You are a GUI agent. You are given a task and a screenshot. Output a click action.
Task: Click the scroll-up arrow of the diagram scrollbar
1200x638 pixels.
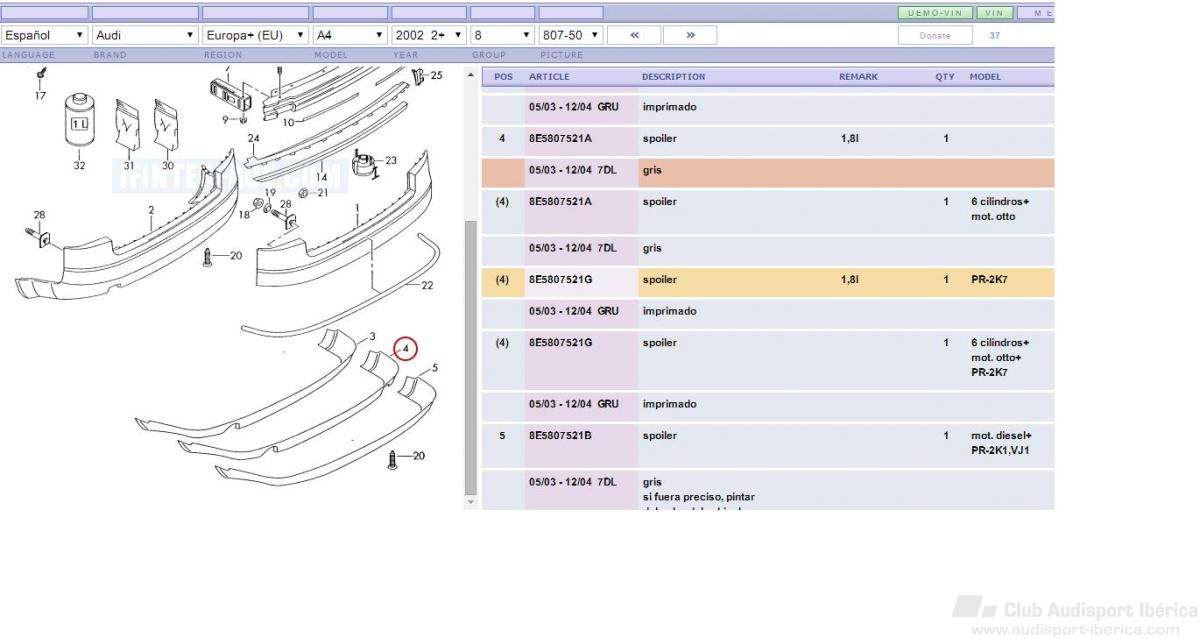click(471, 73)
